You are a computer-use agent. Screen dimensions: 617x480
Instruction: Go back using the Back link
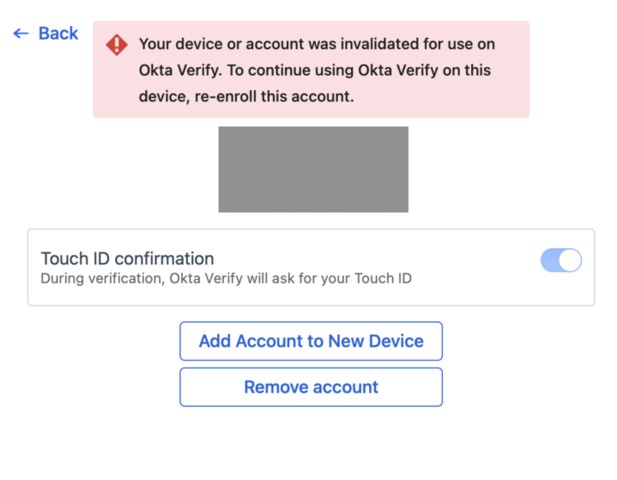tap(45, 34)
